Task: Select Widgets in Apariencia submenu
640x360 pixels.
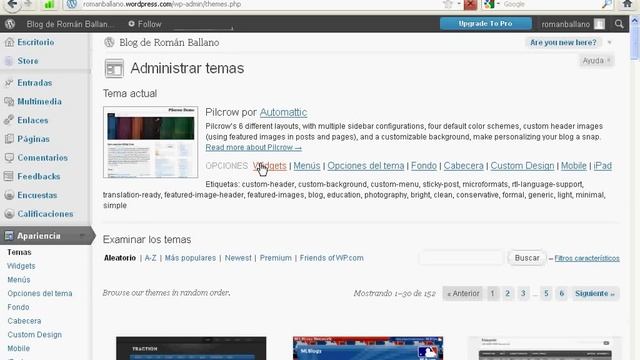Action: click(x=21, y=266)
